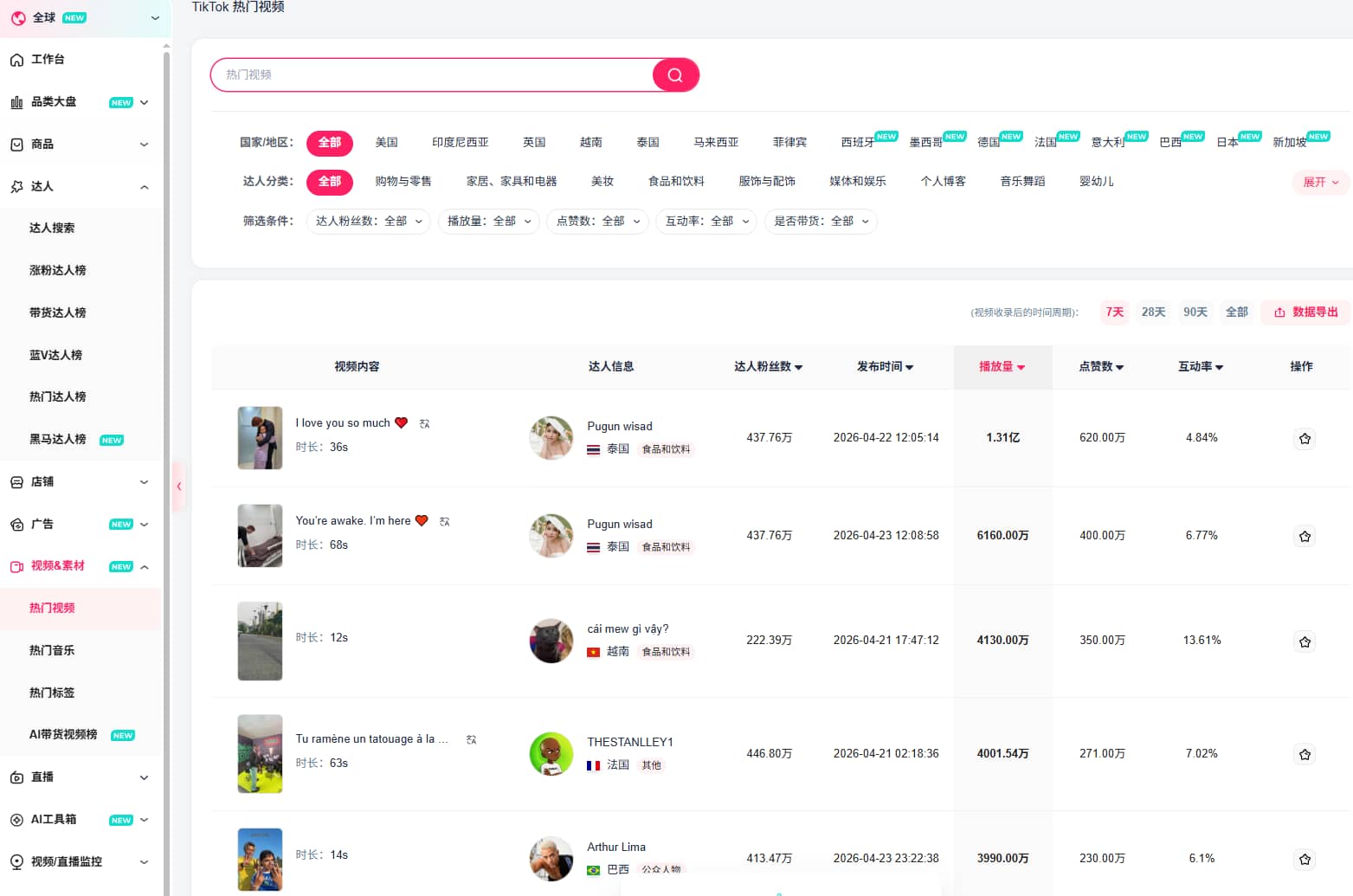Sort table by 达人粉丝数 column
Screen dimensions: 1353x896
click(769, 367)
